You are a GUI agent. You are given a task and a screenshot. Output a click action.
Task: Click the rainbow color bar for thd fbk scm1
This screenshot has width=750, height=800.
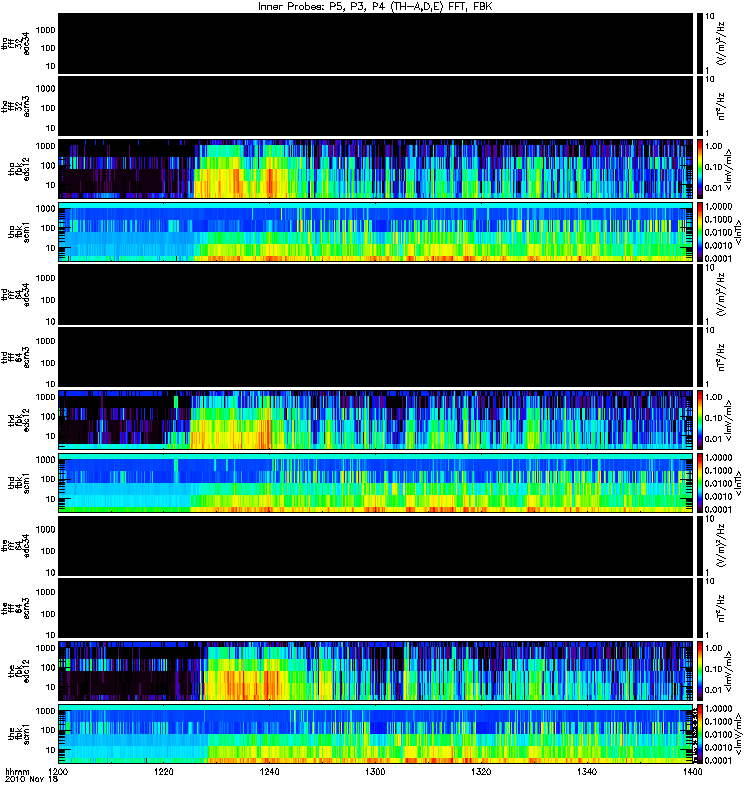click(x=699, y=483)
